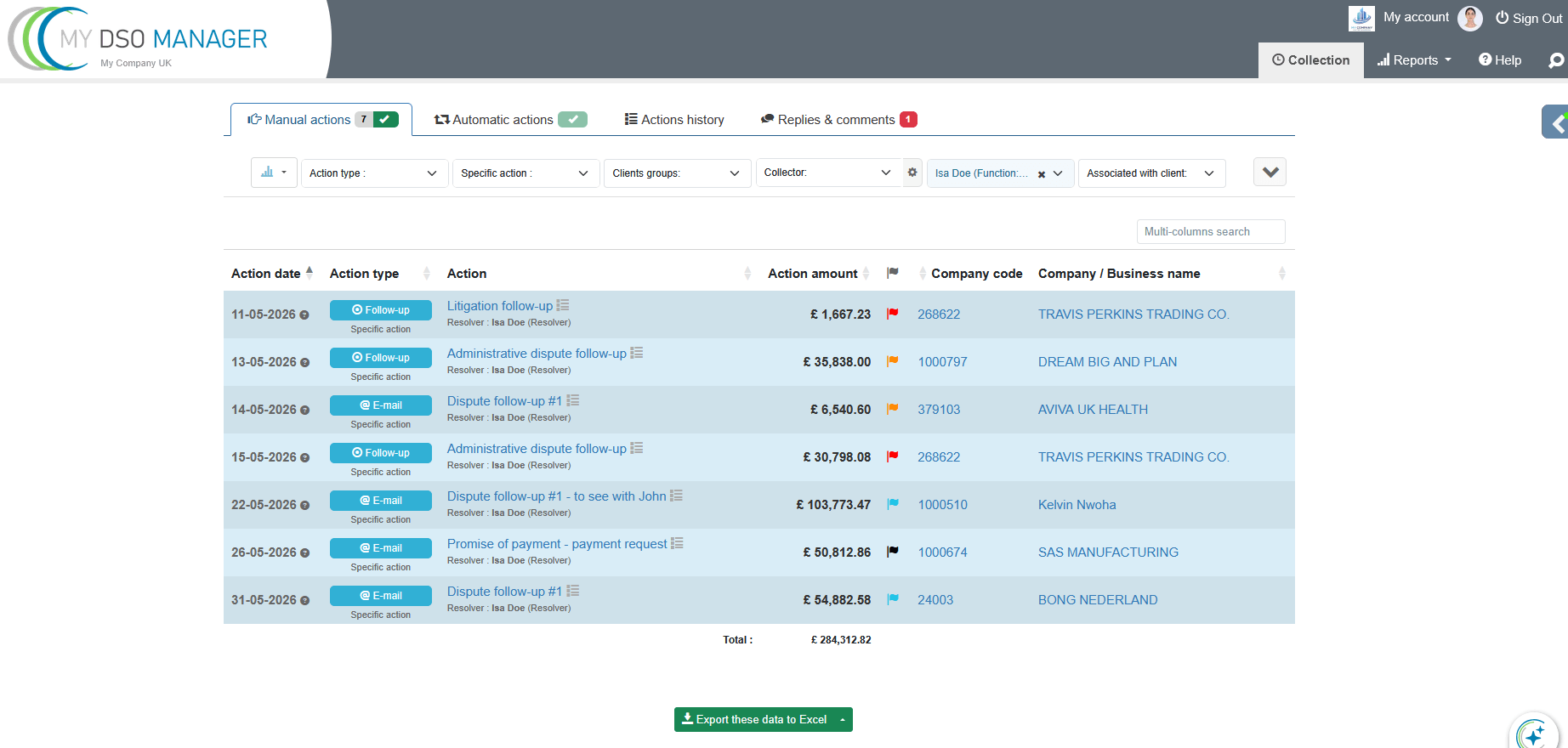
Task: Click the help icon next to 13-05-2026
Action: (304, 363)
